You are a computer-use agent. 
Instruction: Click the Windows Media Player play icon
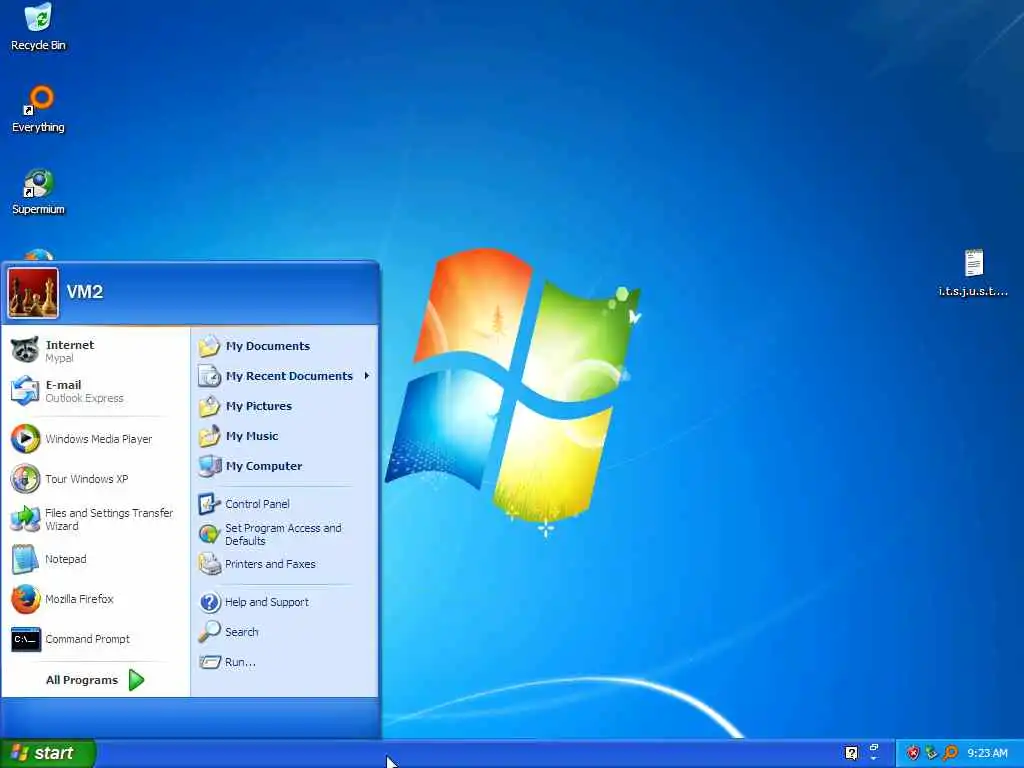tap(25, 439)
